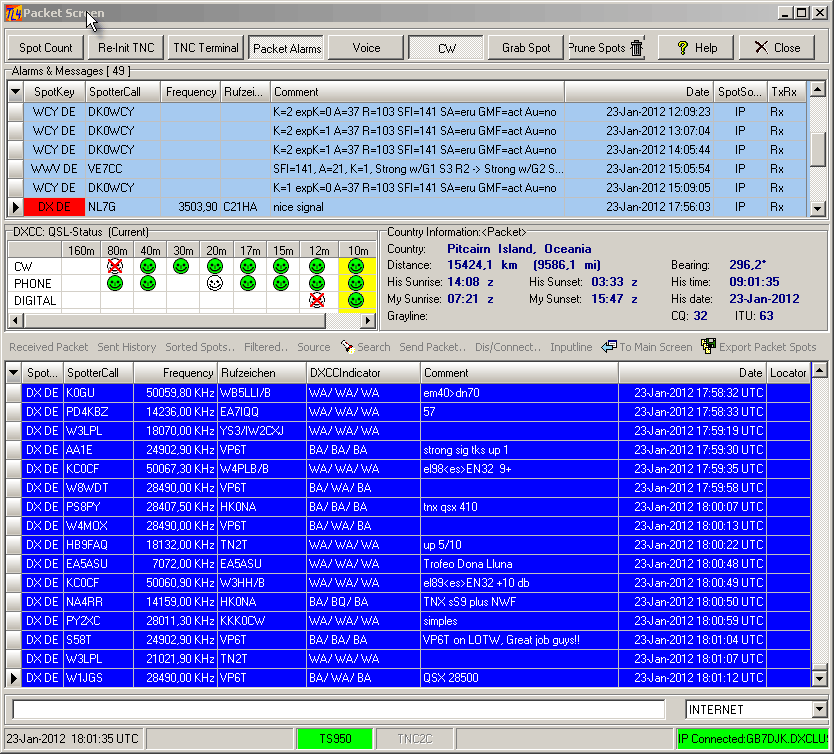Open the spots table column selector arrow
834x754 pixels.
click(14, 372)
